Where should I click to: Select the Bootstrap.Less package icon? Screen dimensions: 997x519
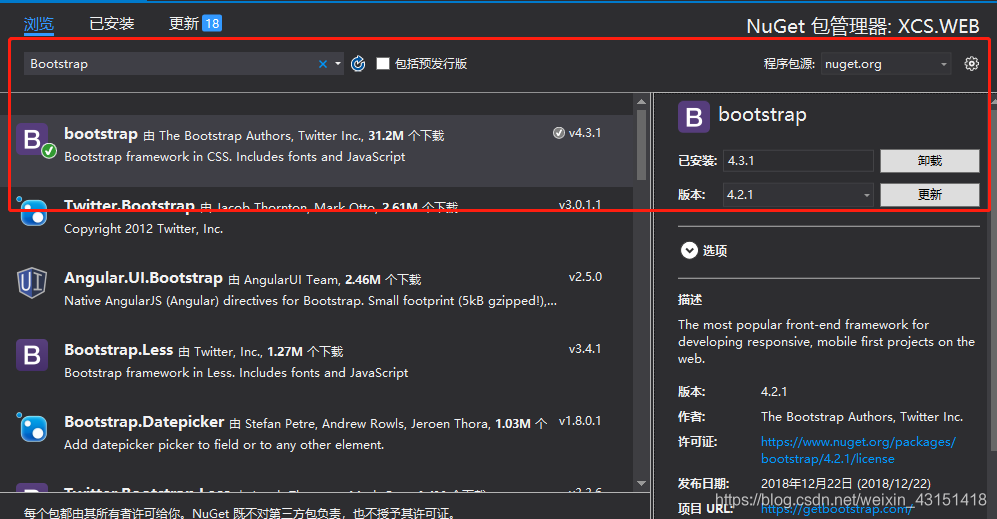tap(32, 355)
